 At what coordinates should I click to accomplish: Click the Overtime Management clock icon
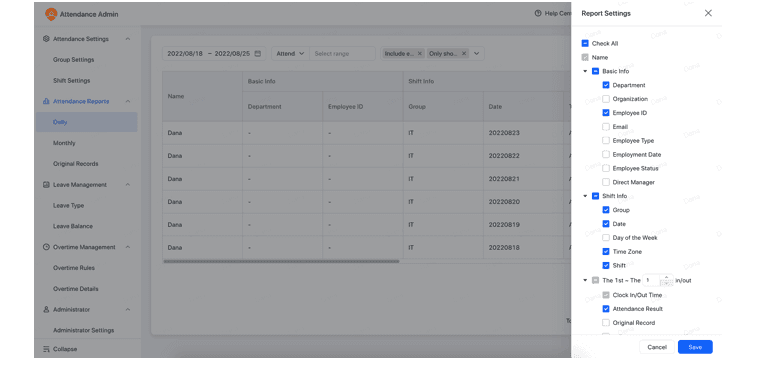tap(46, 247)
